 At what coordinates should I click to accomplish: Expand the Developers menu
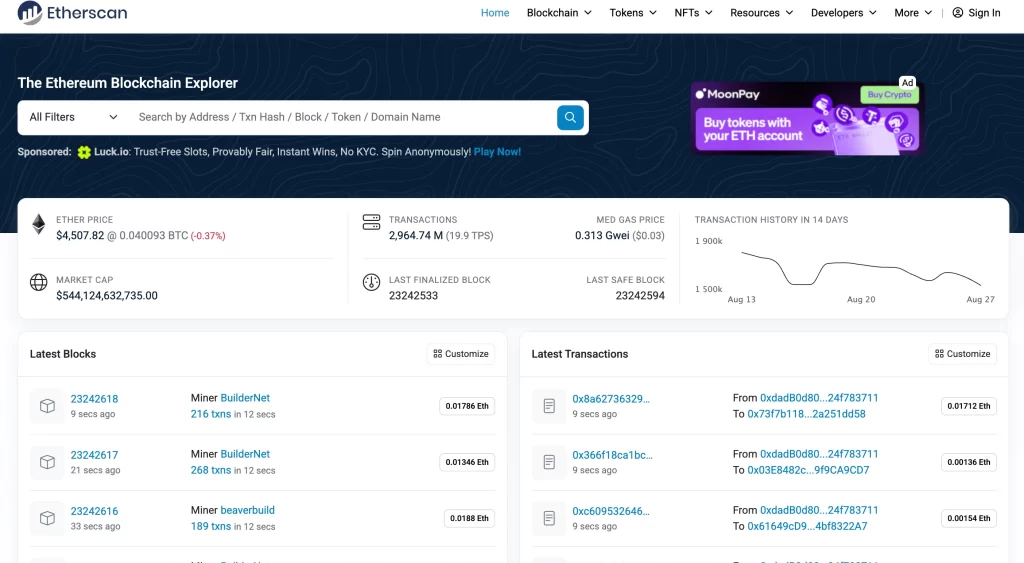[x=843, y=12]
